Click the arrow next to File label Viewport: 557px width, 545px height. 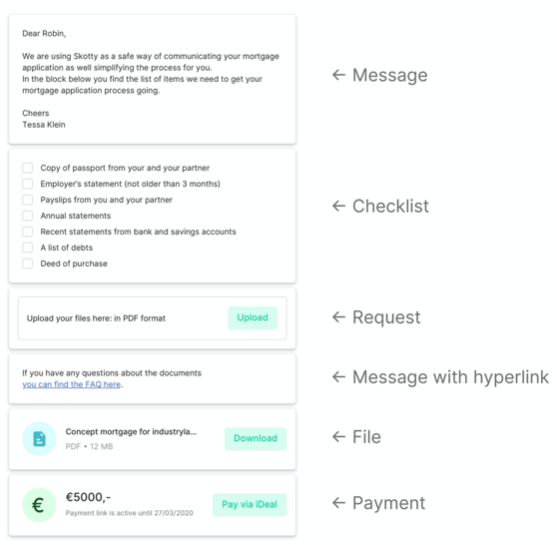click(339, 437)
